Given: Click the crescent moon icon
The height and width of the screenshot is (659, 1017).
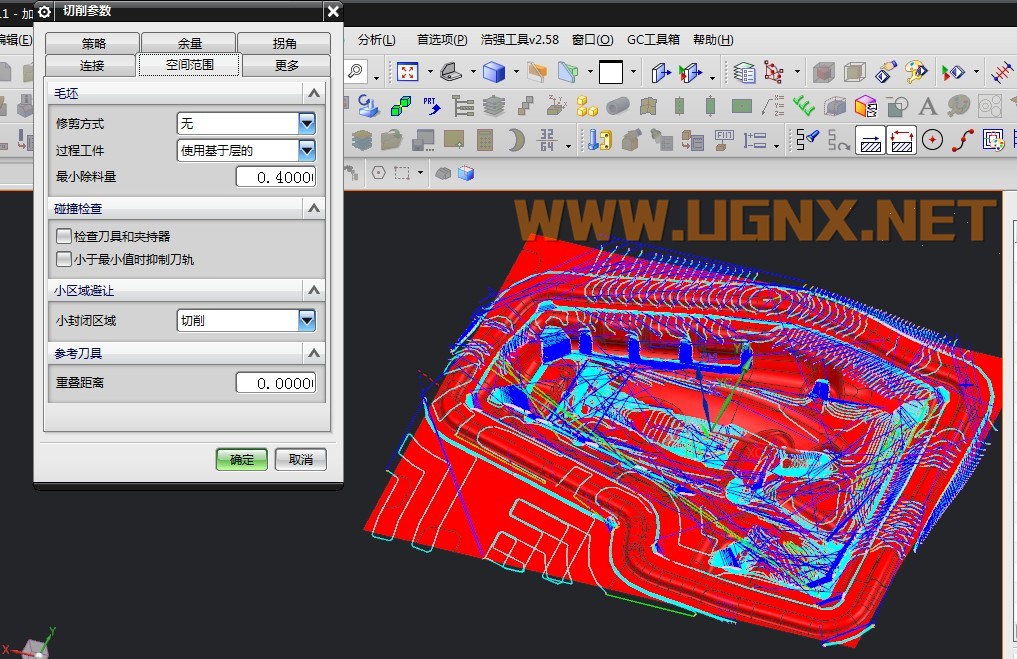Looking at the screenshot, I should click(516, 140).
